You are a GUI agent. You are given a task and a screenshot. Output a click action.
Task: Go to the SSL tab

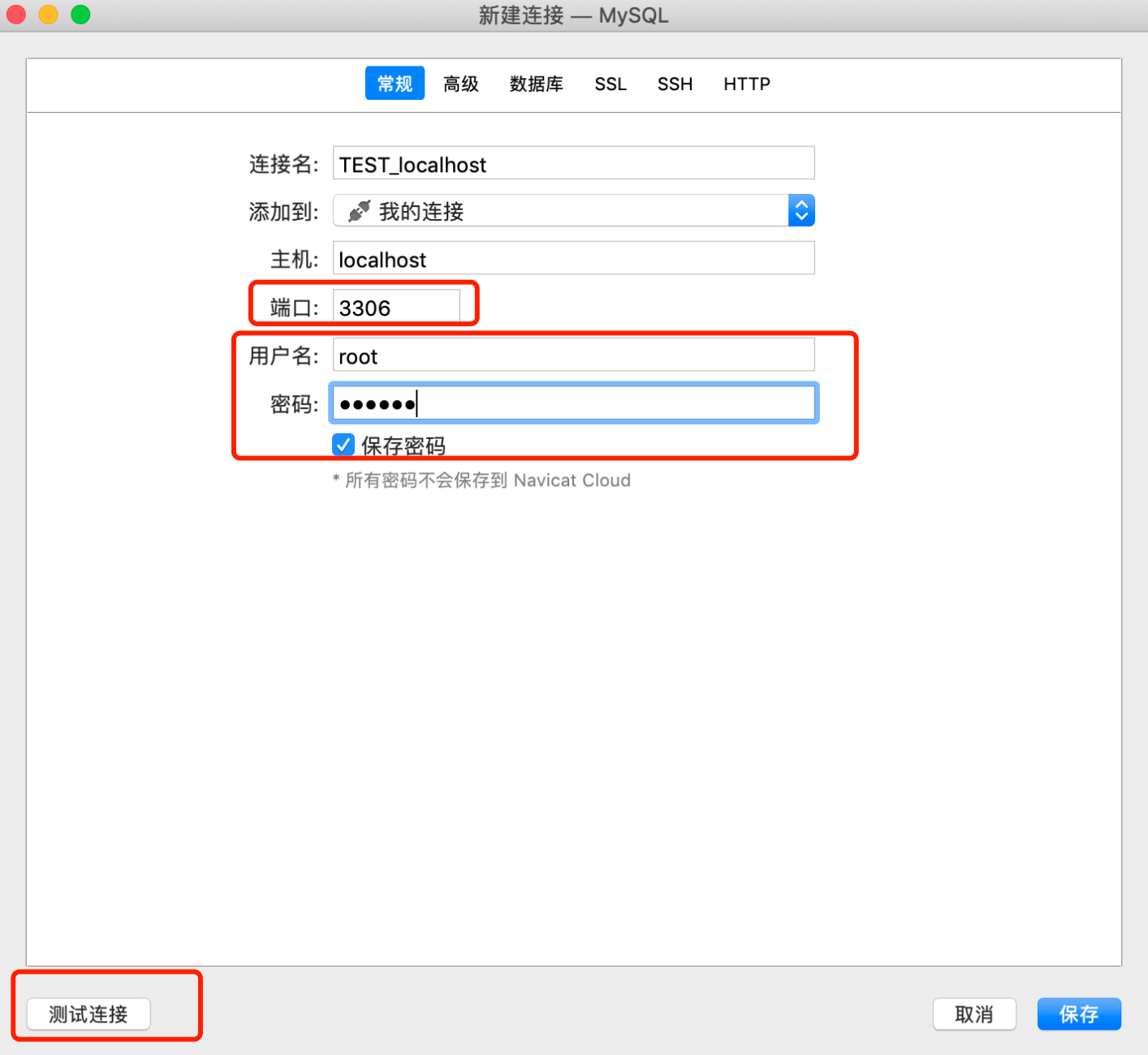click(x=611, y=84)
